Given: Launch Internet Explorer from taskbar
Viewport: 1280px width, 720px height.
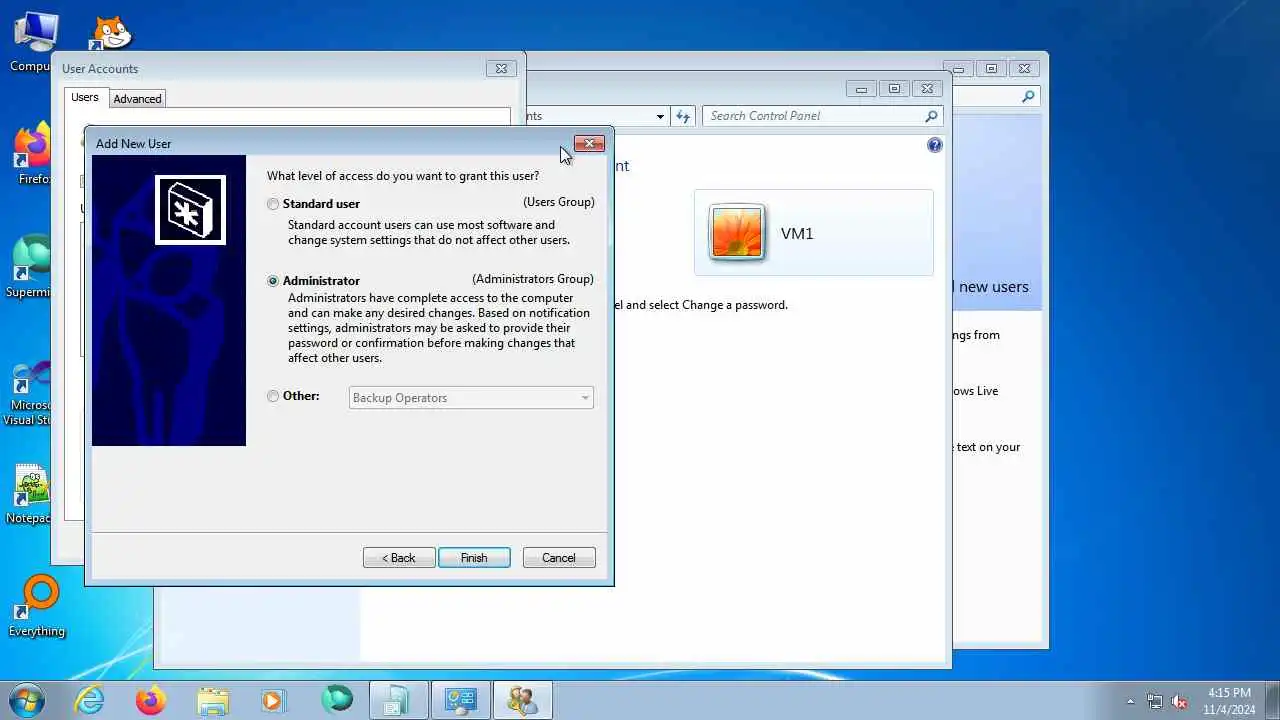Looking at the screenshot, I should tap(90, 700).
